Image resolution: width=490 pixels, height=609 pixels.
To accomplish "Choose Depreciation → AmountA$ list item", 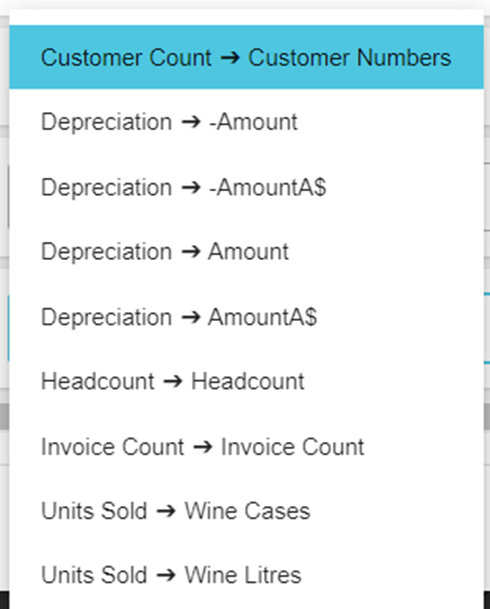I will pos(246,317).
